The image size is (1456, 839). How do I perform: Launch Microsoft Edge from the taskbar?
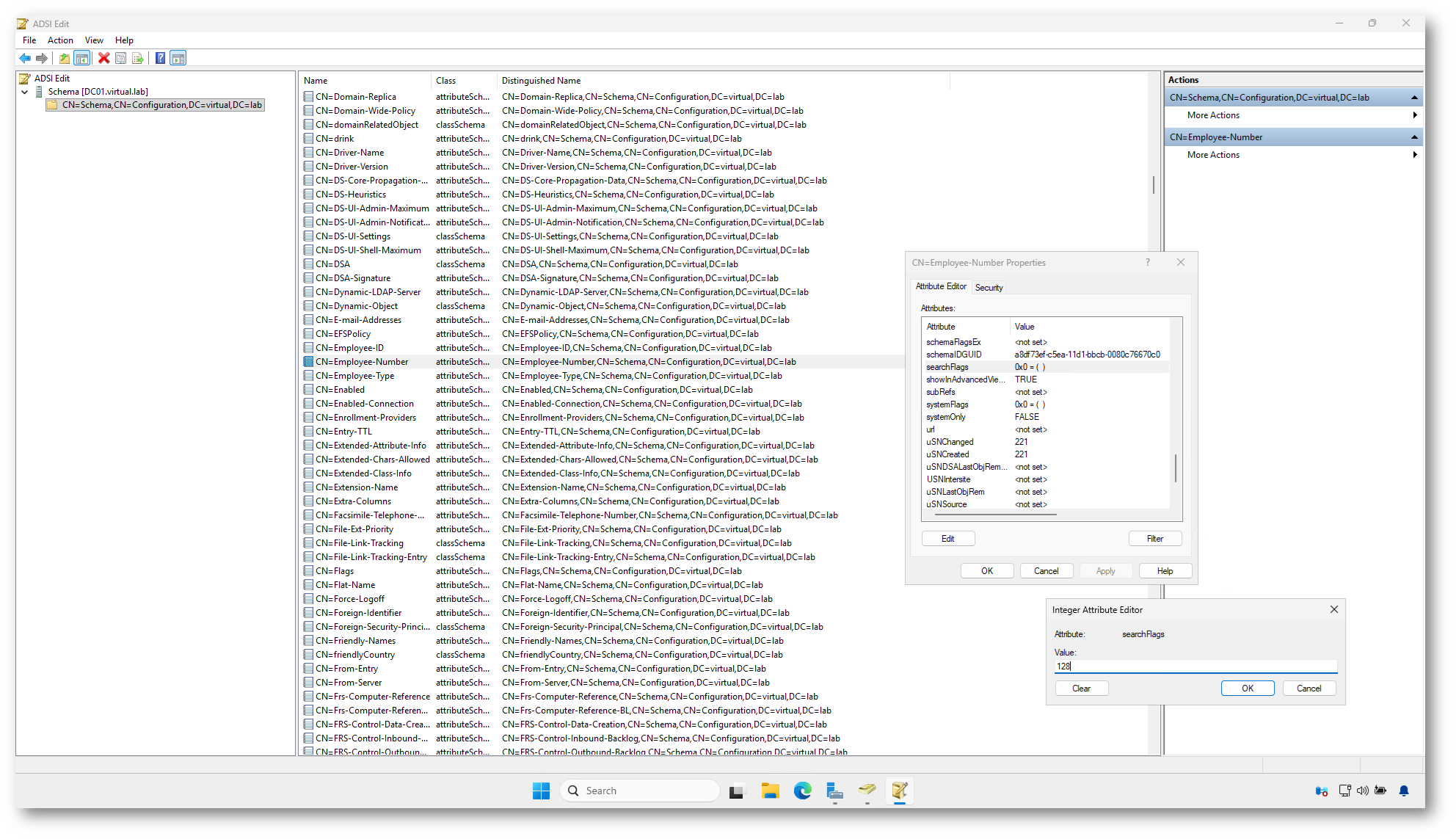click(x=802, y=791)
